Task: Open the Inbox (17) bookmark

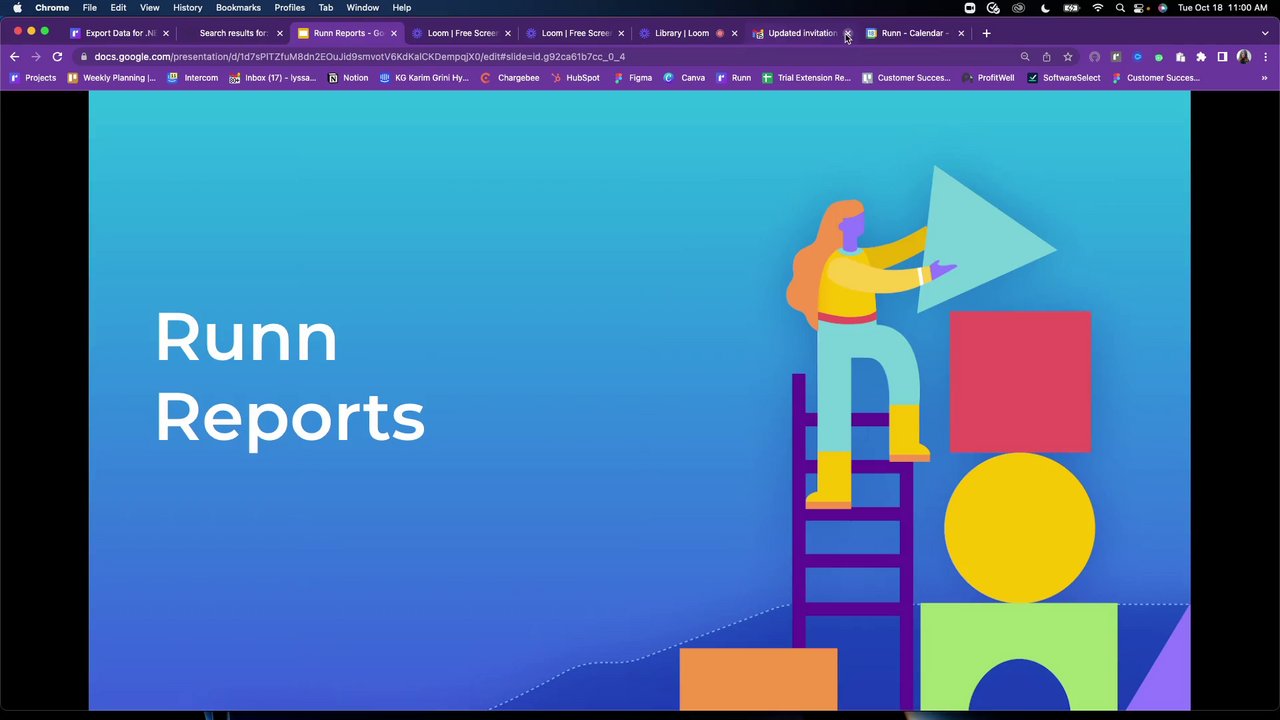Action: tap(272, 78)
